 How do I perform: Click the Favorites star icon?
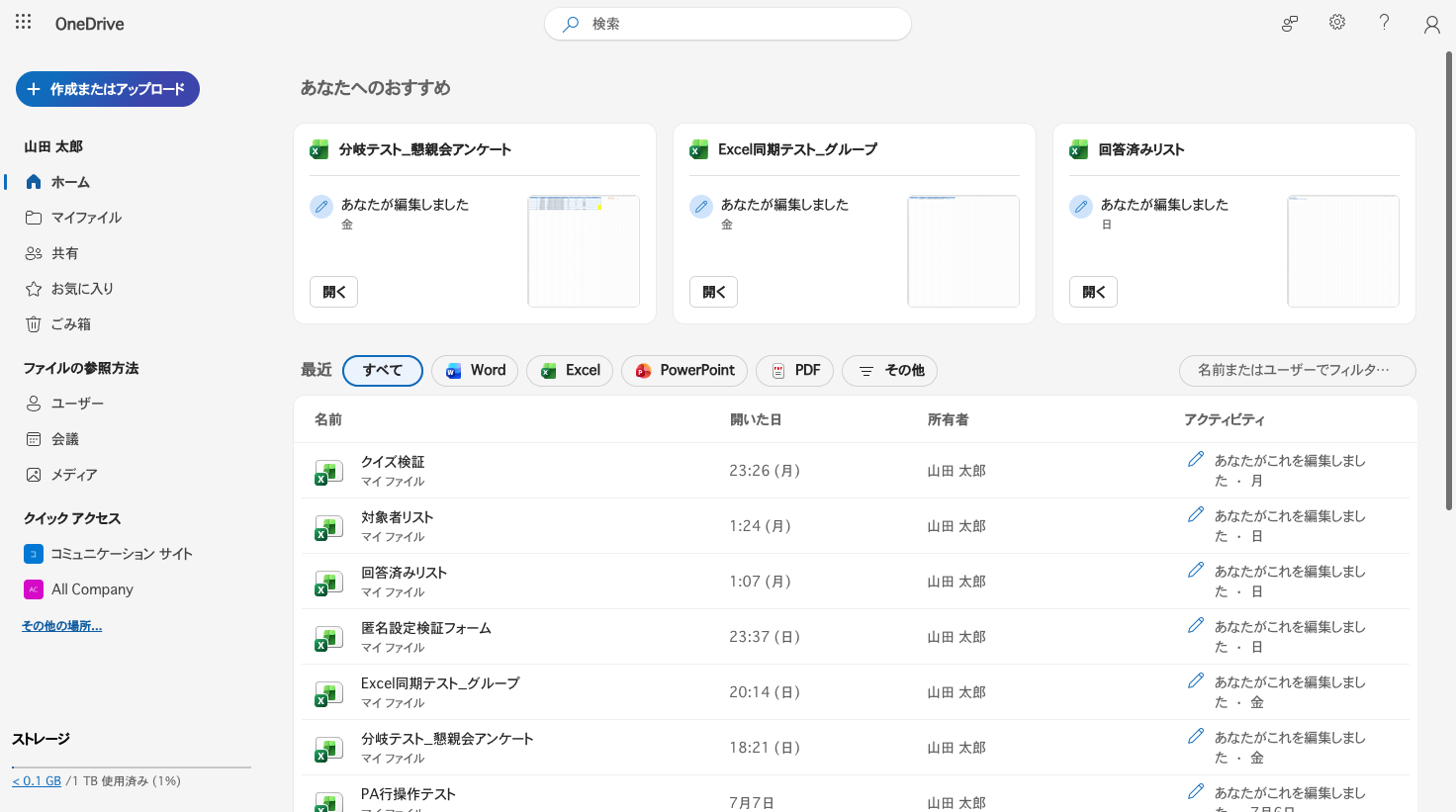coord(34,289)
